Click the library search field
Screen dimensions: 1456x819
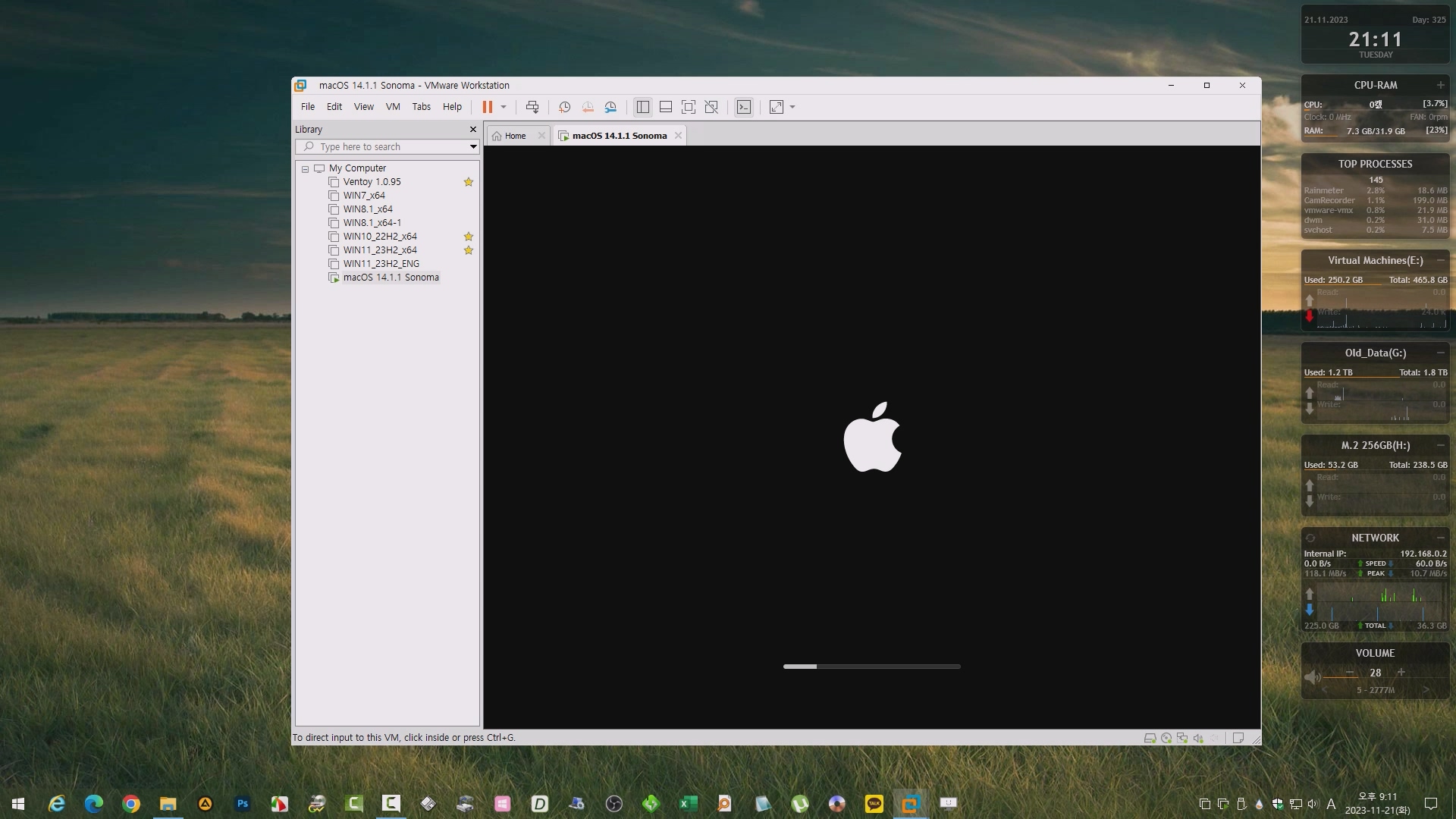point(381,147)
